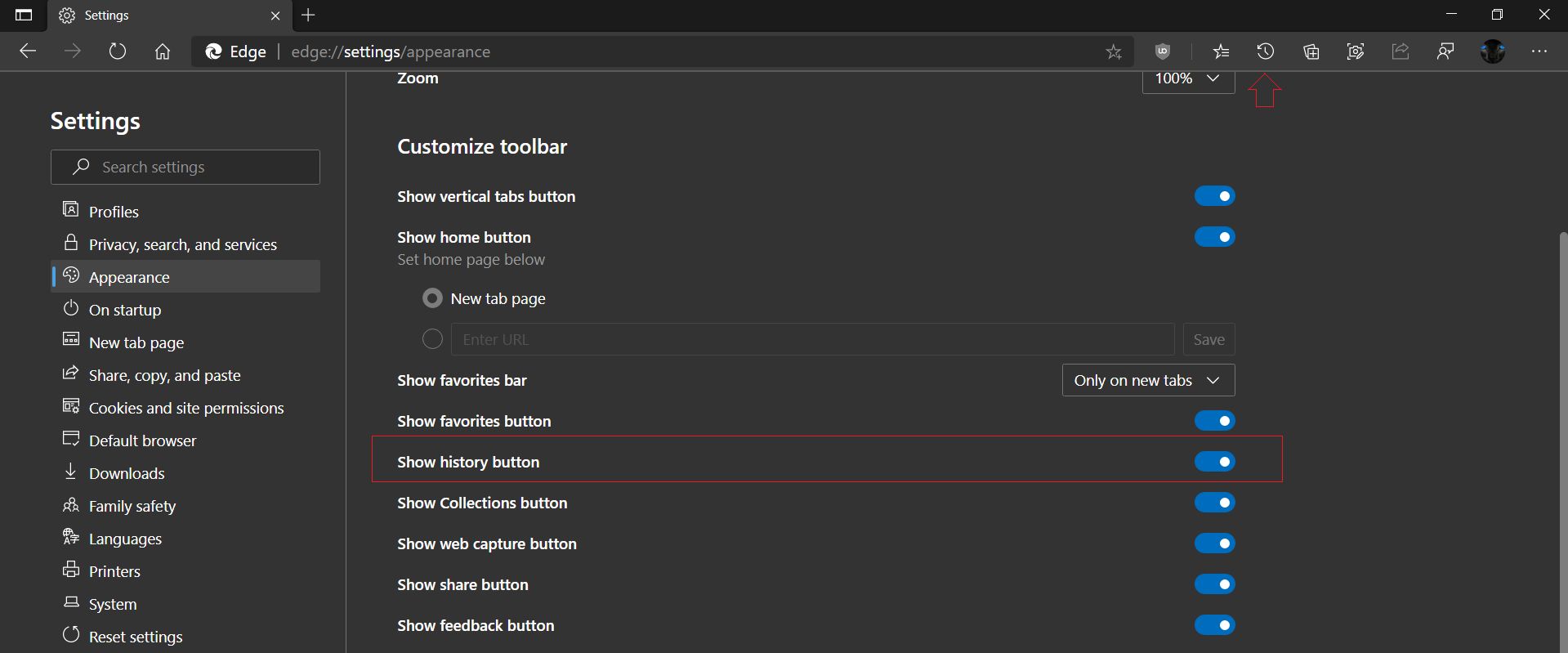Open Share, copy, and paste settings
The height and width of the screenshot is (653, 1568).
185,375
